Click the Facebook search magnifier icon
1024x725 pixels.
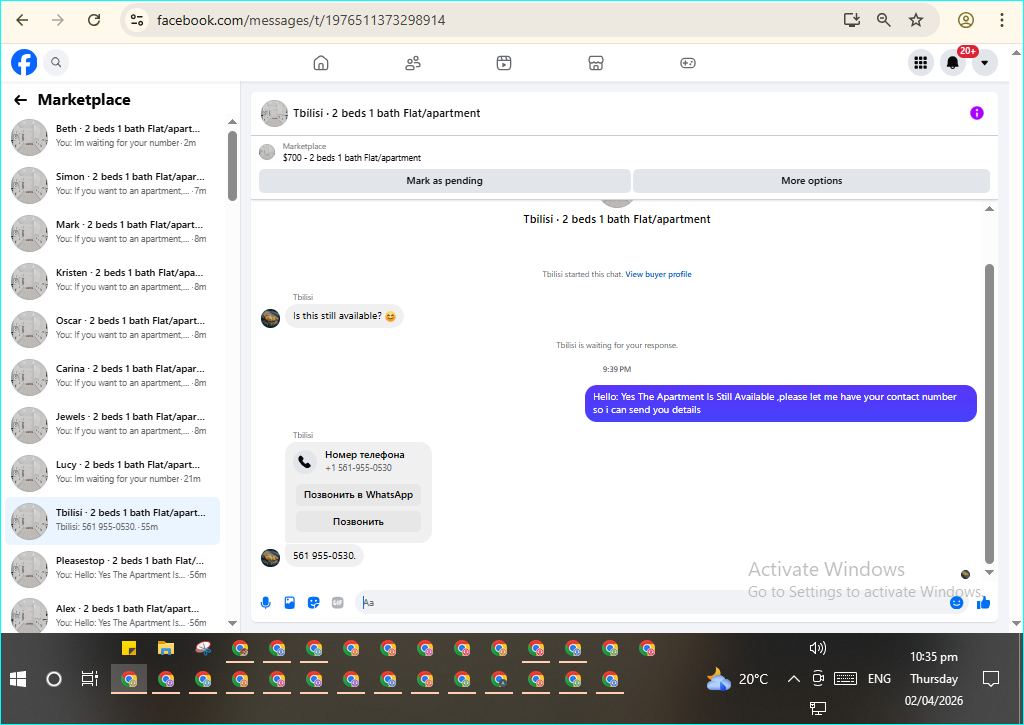click(56, 63)
